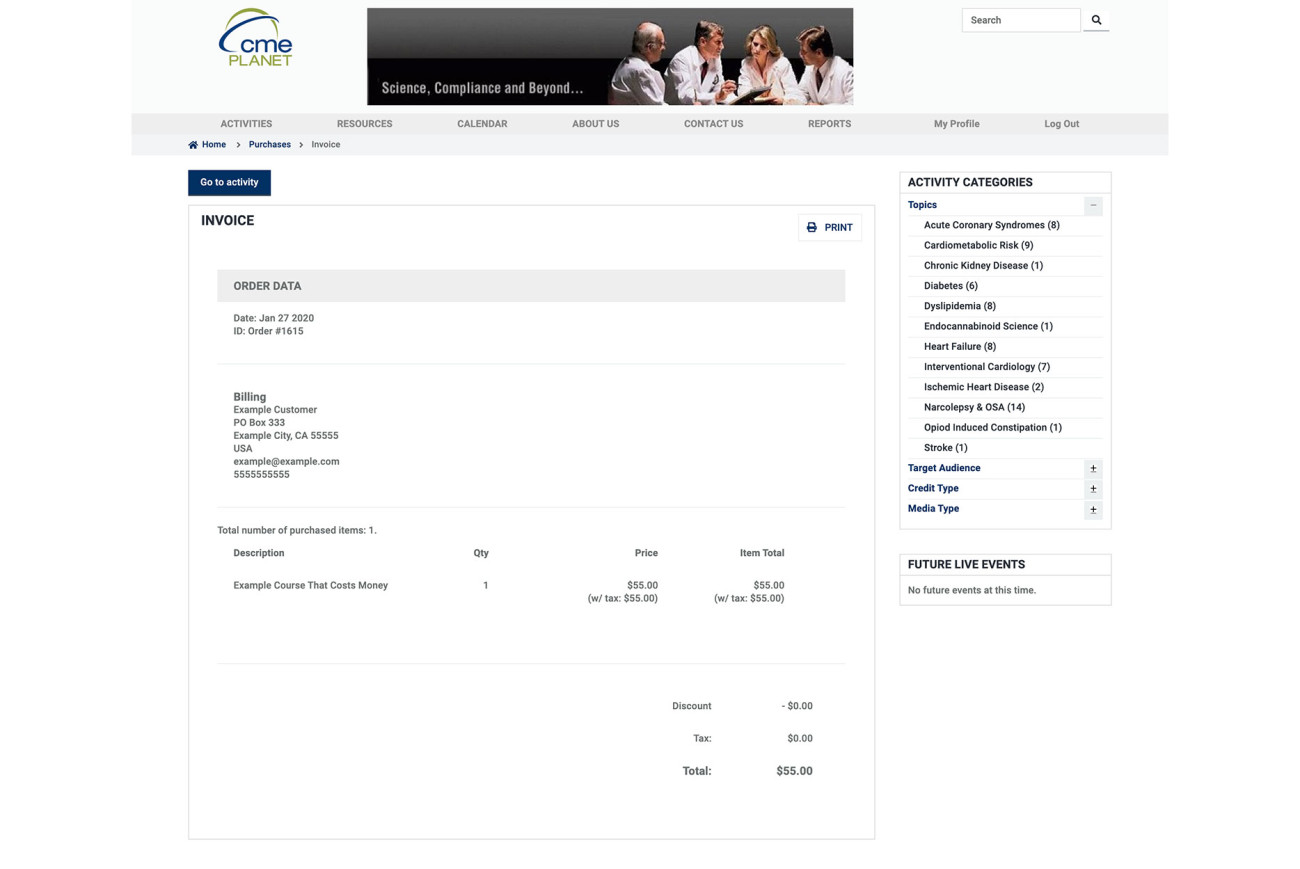Click the Print button on invoice
The width and height of the screenshot is (1300, 869).
coord(829,228)
